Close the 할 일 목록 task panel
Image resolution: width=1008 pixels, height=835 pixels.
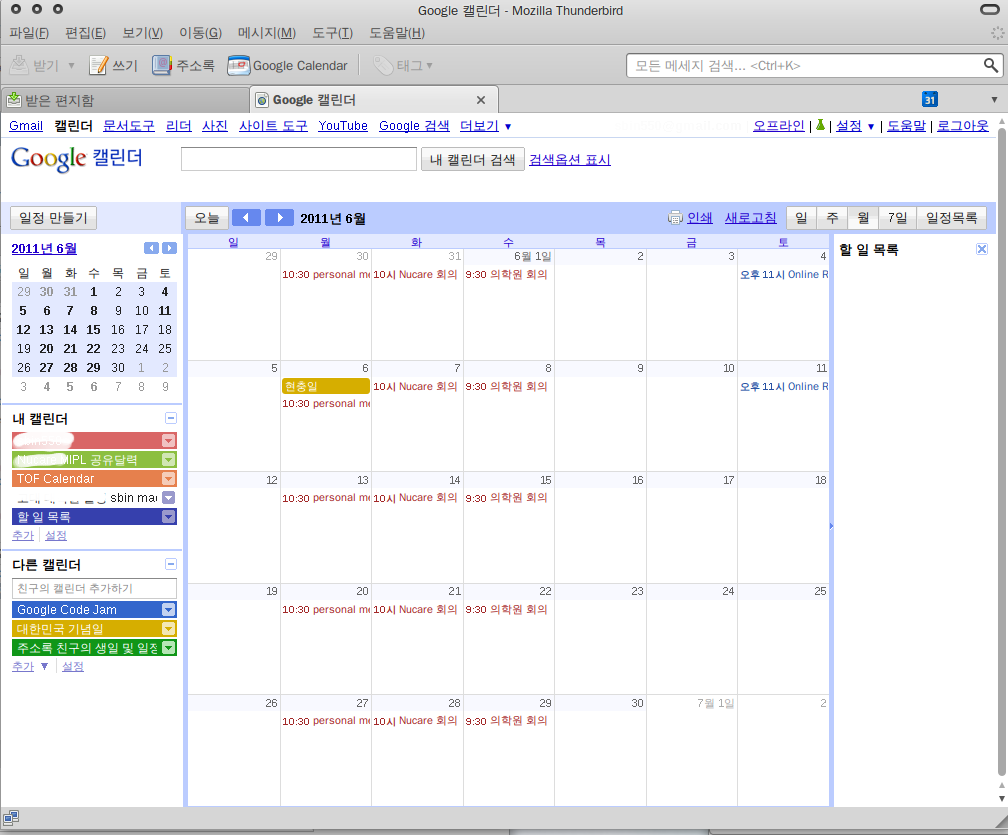click(982, 249)
